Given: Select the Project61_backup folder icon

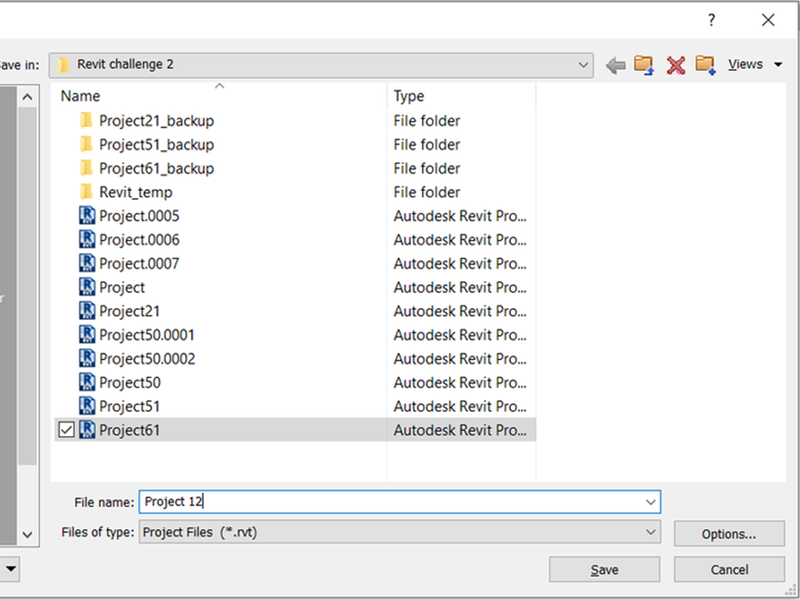Looking at the screenshot, I should coord(86,168).
